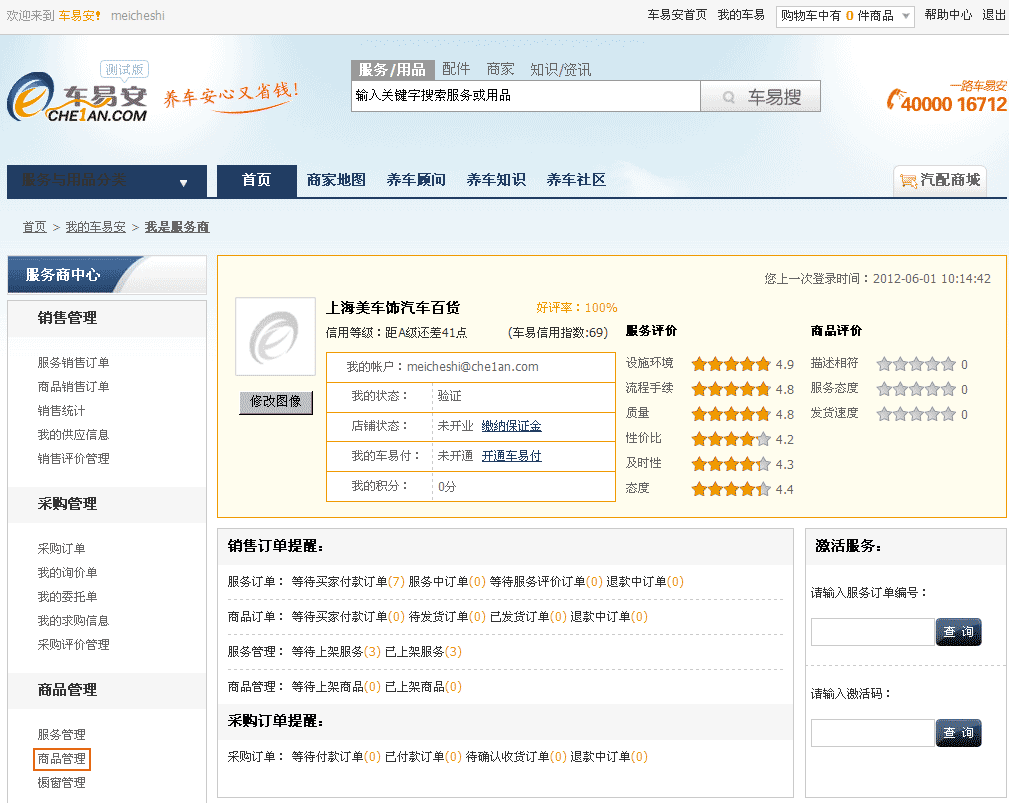Click 服务中订单(0) link
Screen dimensions: 1009x803
coord(447,582)
